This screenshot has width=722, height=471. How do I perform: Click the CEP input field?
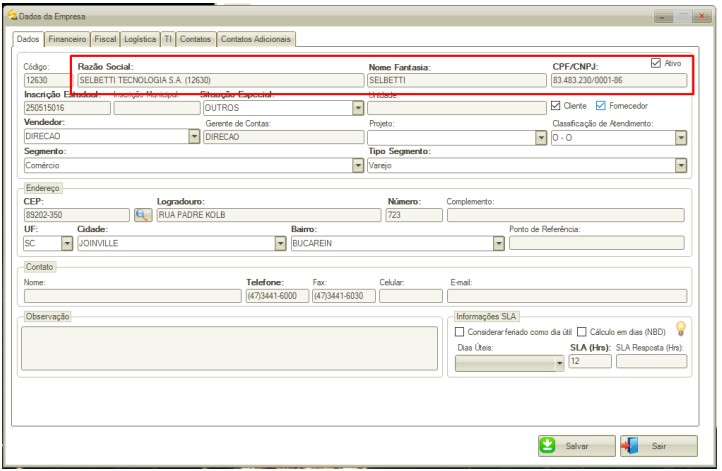(x=76, y=215)
